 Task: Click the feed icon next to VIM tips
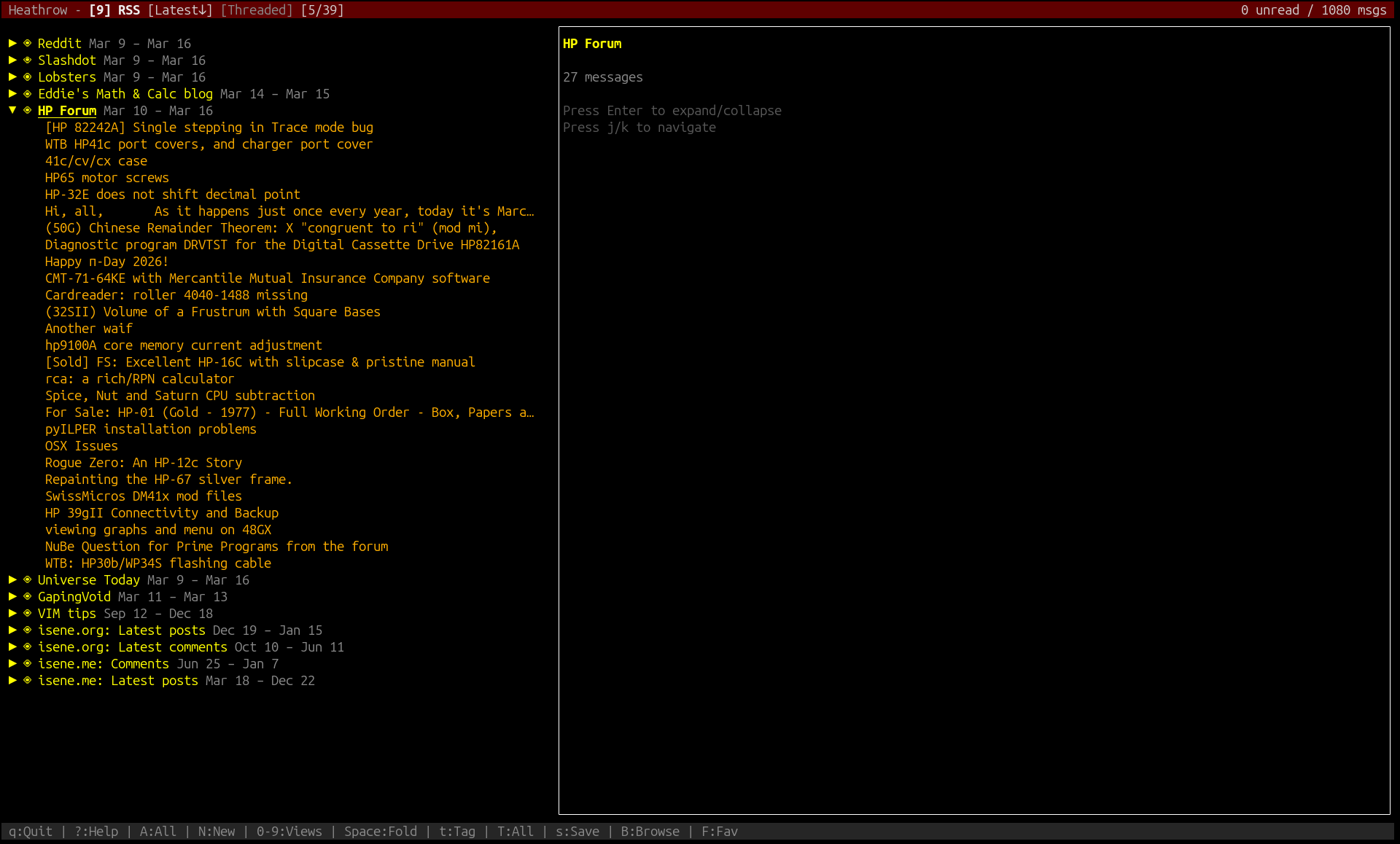tap(27, 613)
